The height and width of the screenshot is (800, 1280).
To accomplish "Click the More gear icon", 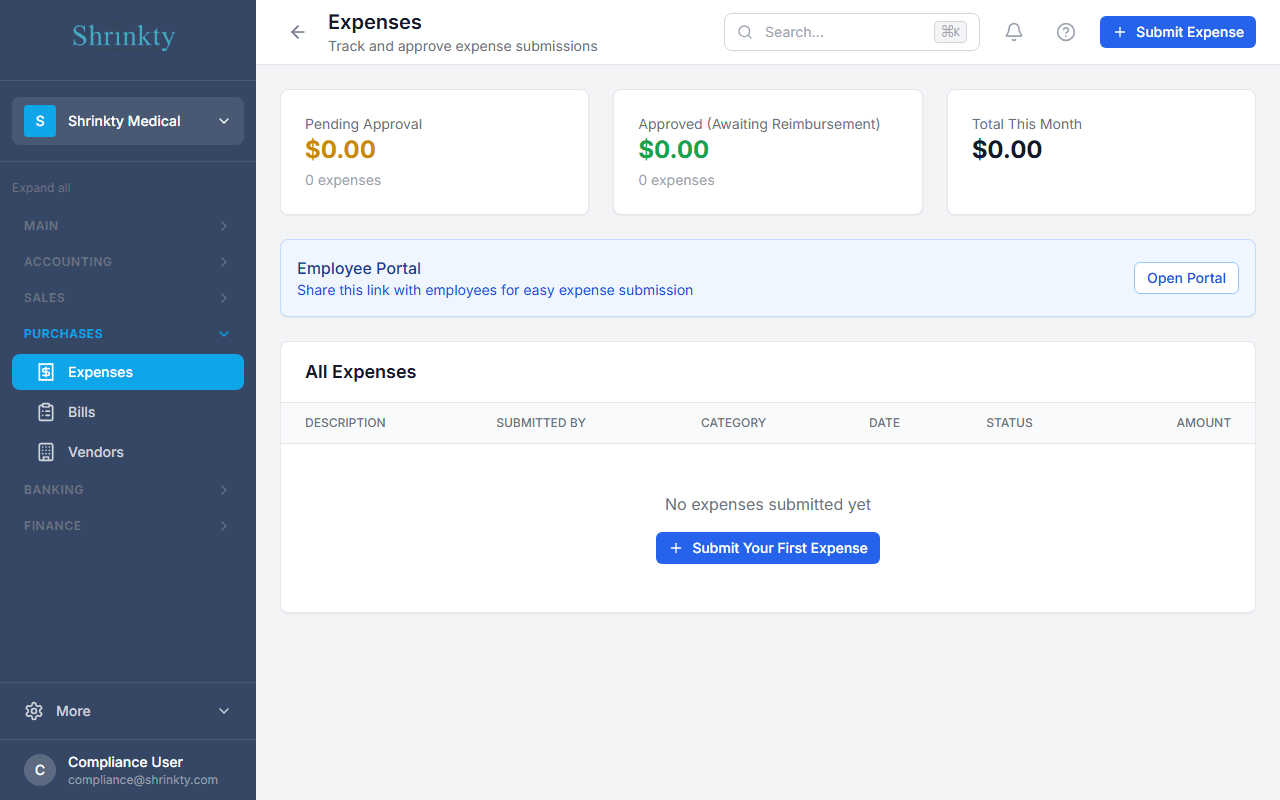I will click(x=34, y=711).
